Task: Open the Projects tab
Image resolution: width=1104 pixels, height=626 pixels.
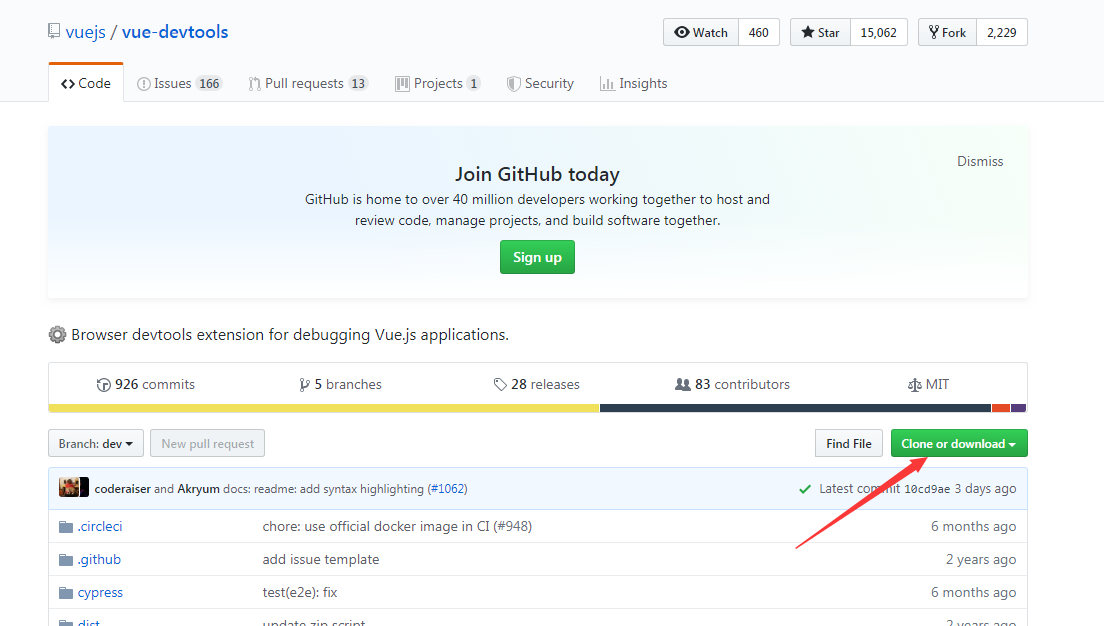Action: click(438, 83)
